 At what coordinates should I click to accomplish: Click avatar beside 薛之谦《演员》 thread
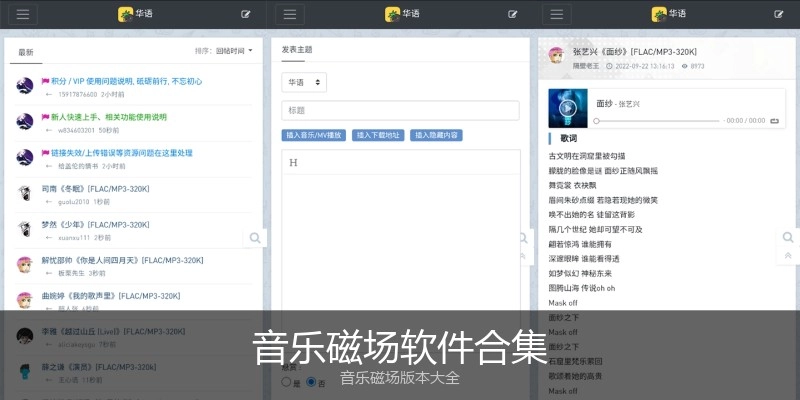(x=24, y=371)
